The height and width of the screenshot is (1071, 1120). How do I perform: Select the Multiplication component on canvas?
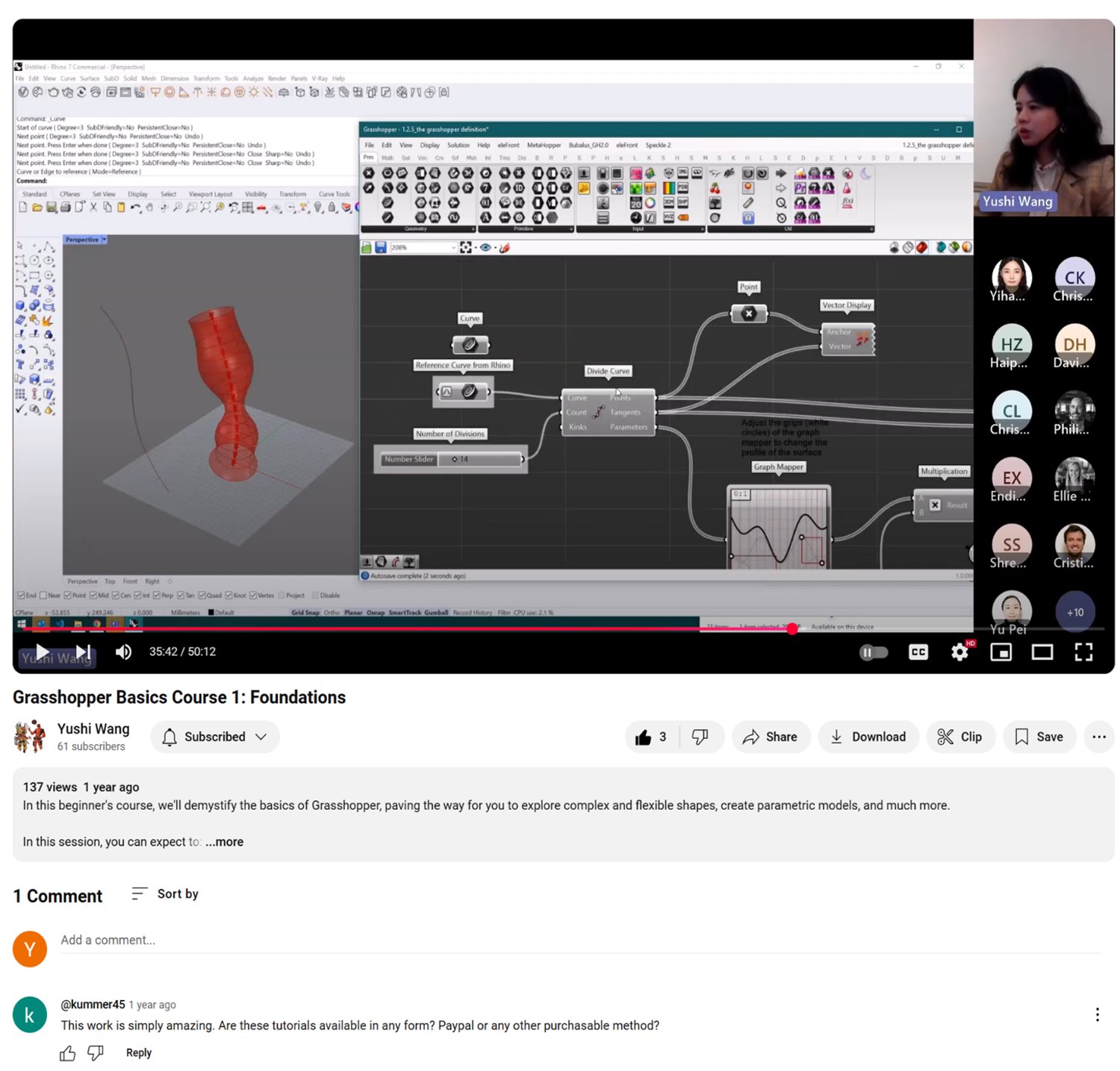pos(943,505)
